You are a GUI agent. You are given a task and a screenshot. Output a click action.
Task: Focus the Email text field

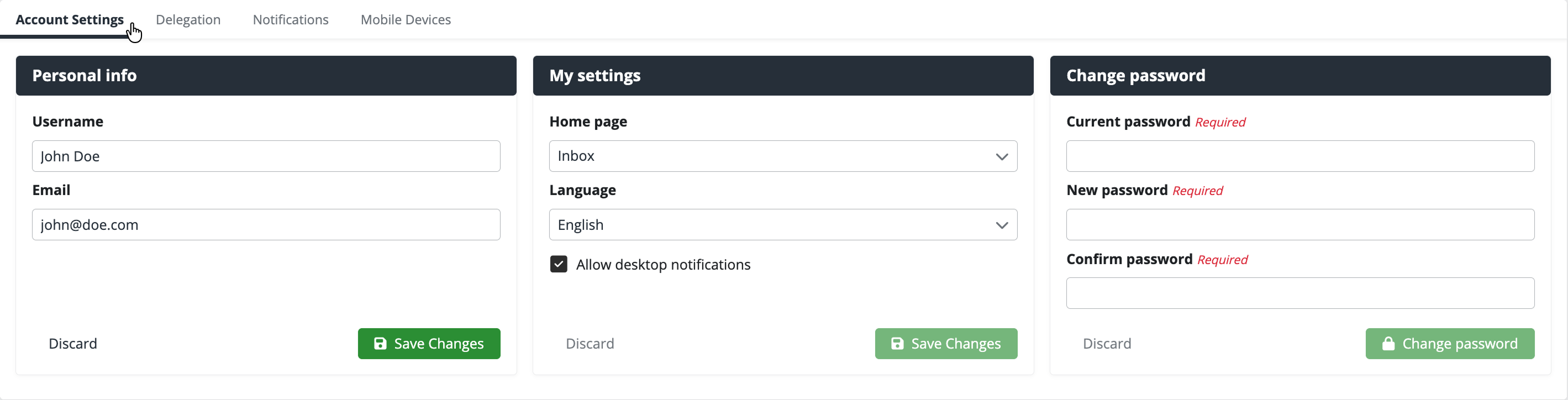(x=266, y=225)
